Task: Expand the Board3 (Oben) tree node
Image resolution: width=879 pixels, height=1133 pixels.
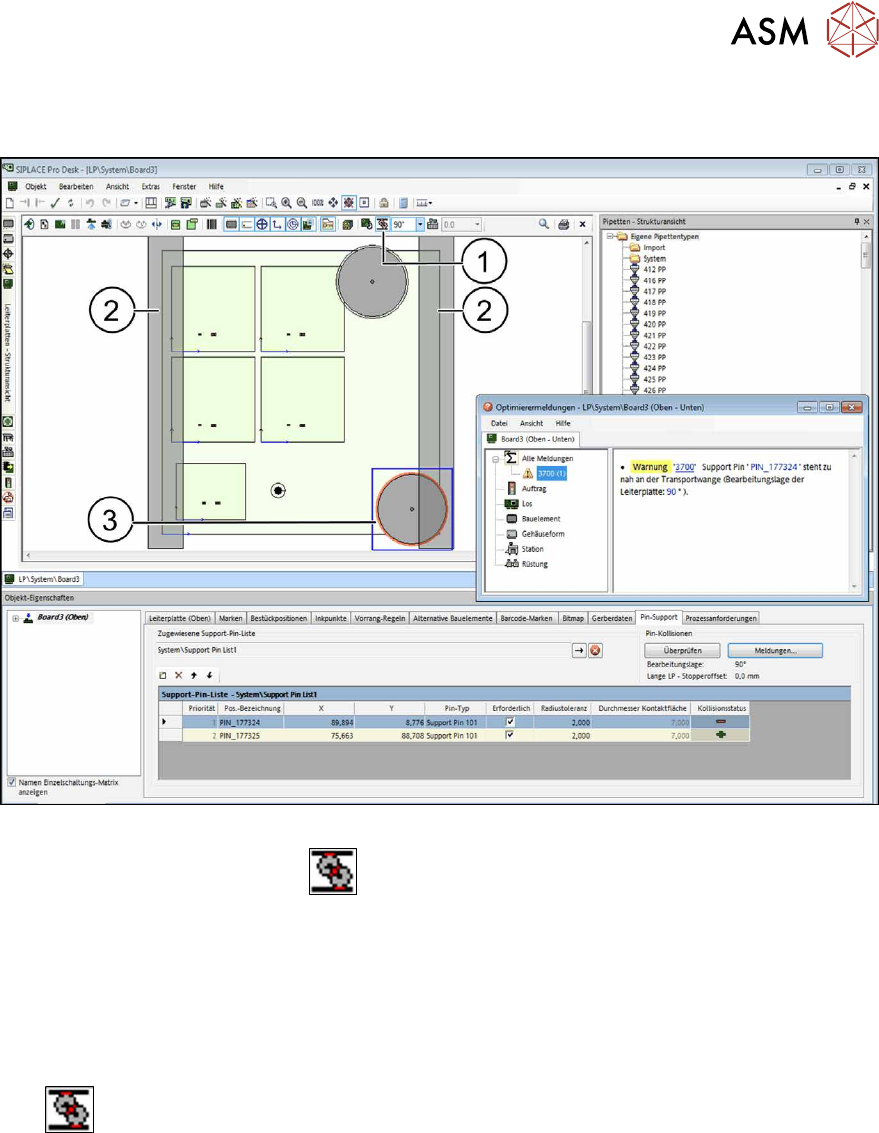Action: (x=15, y=618)
